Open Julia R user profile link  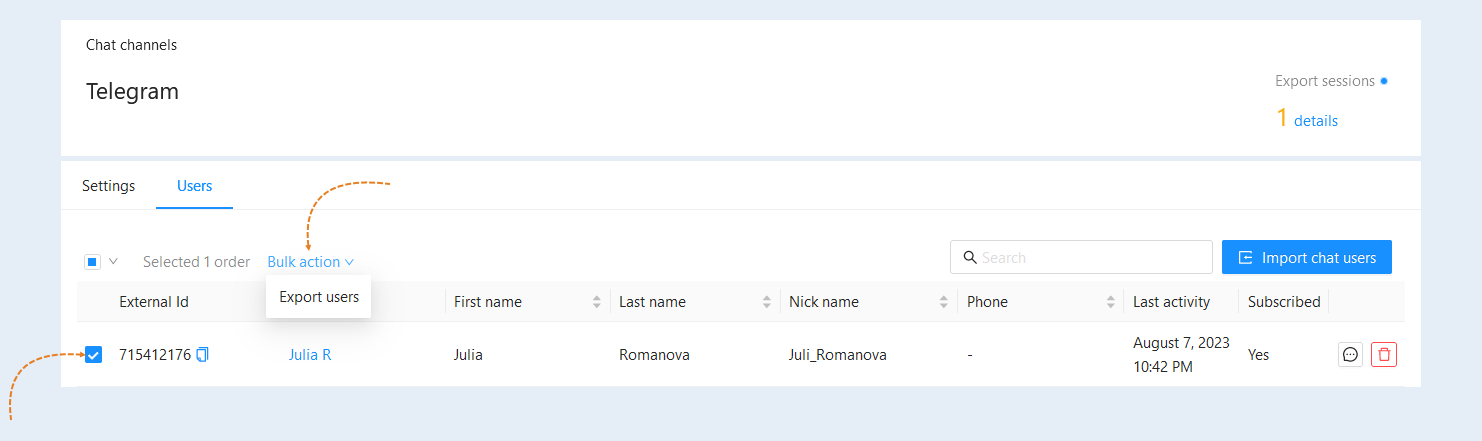pyautogui.click(x=310, y=354)
